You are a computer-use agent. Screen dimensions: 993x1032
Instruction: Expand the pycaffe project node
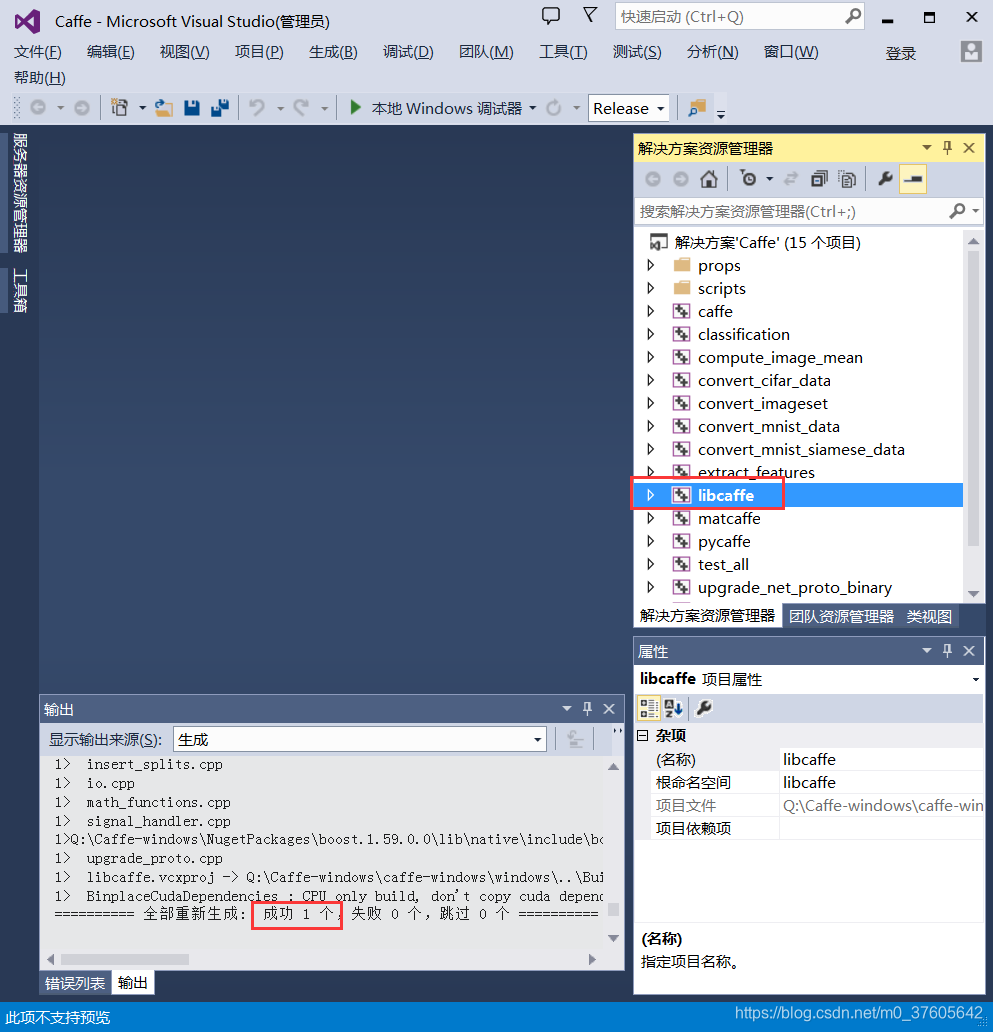tap(651, 541)
